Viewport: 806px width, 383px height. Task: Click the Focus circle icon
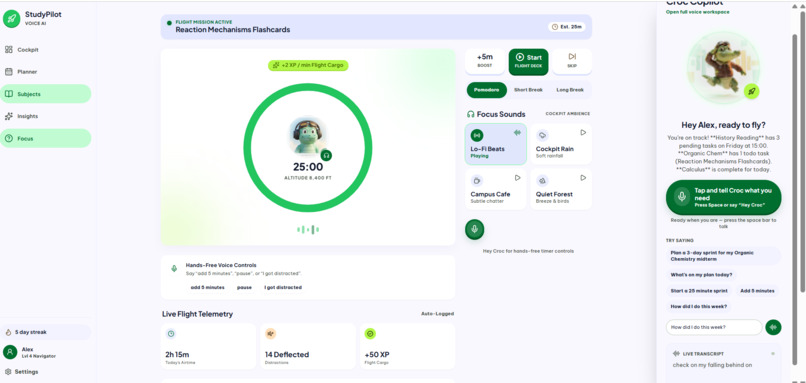click(9, 138)
